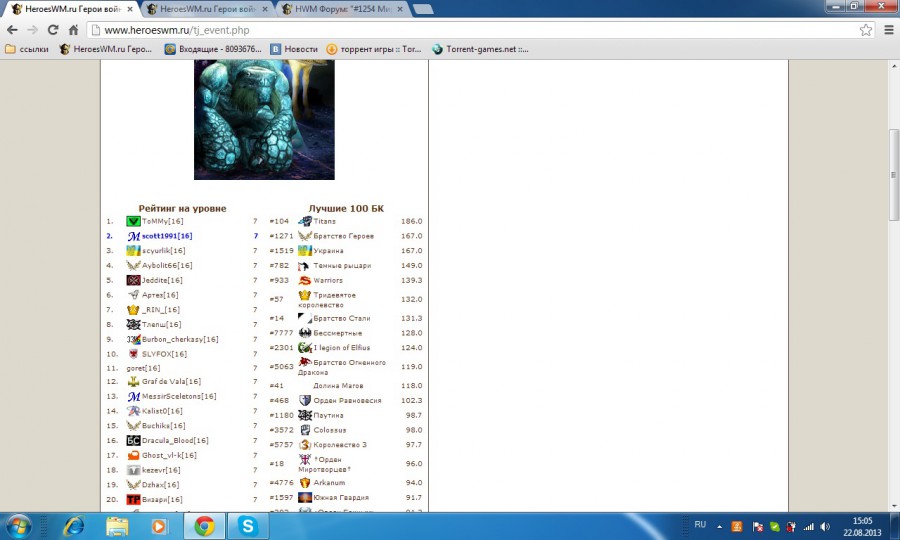Open the Долина Магов clan page
Image resolution: width=900 pixels, height=540 pixels.
[x=338, y=386]
